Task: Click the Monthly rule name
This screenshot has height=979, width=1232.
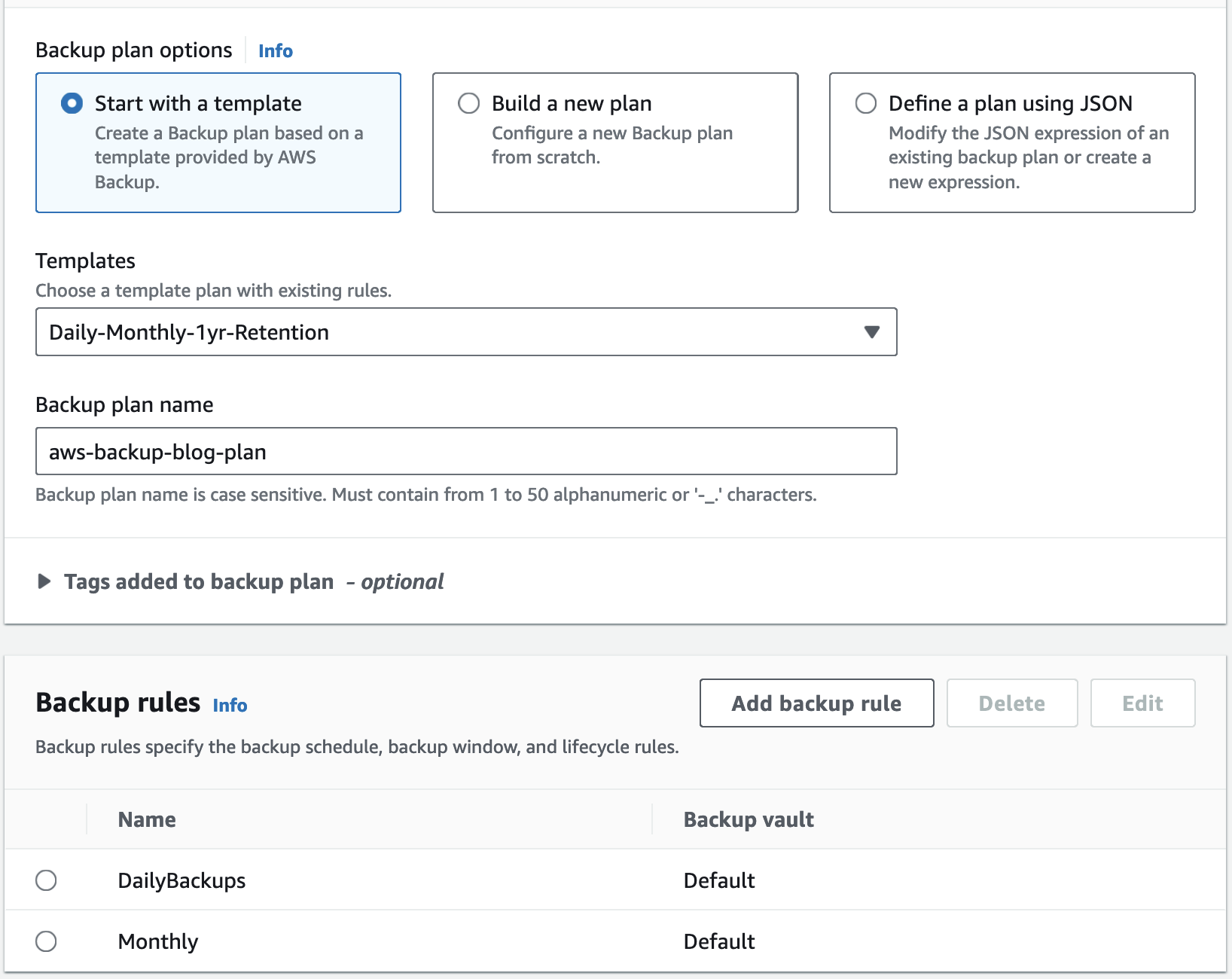Action: pyautogui.click(x=158, y=941)
